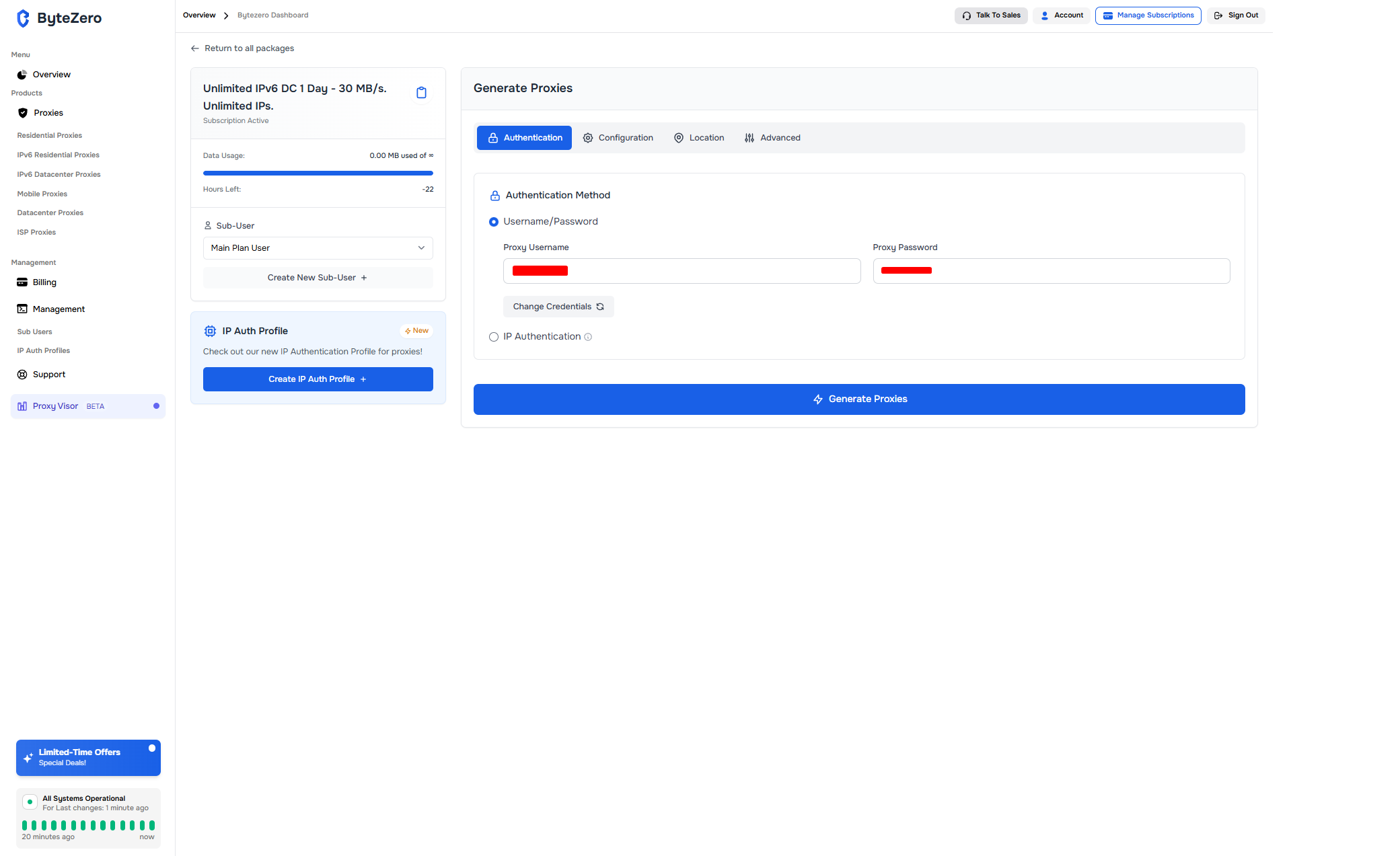Click the back arrow beside Return to all packages
This screenshot has height=856, width=1400.
(195, 48)
